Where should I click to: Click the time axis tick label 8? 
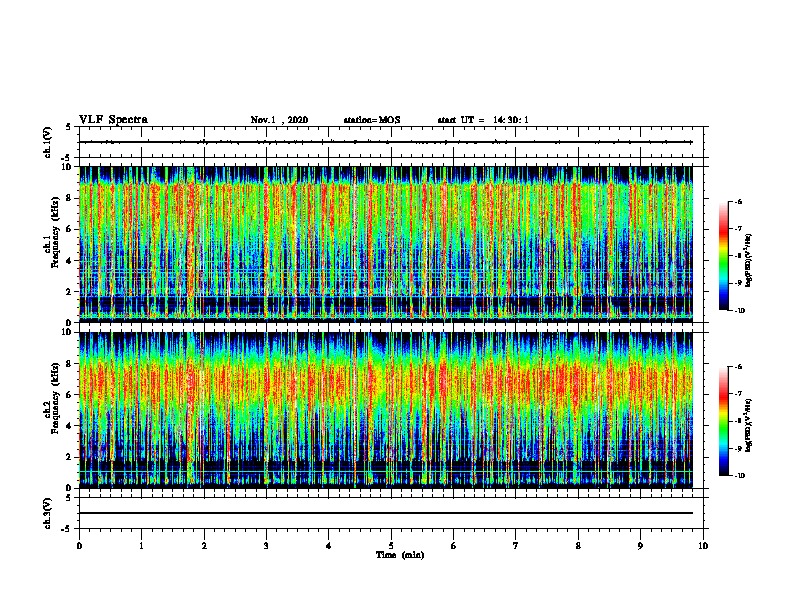click(578, 546)
